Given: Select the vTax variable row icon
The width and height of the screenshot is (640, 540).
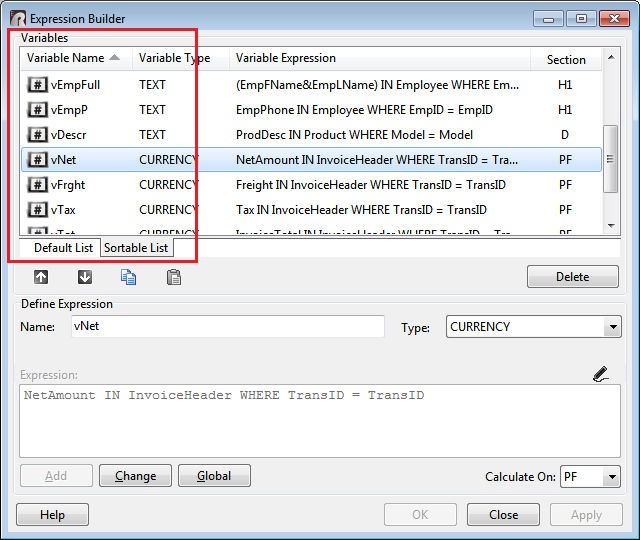Looking at the screenshot, I should 37,210.
